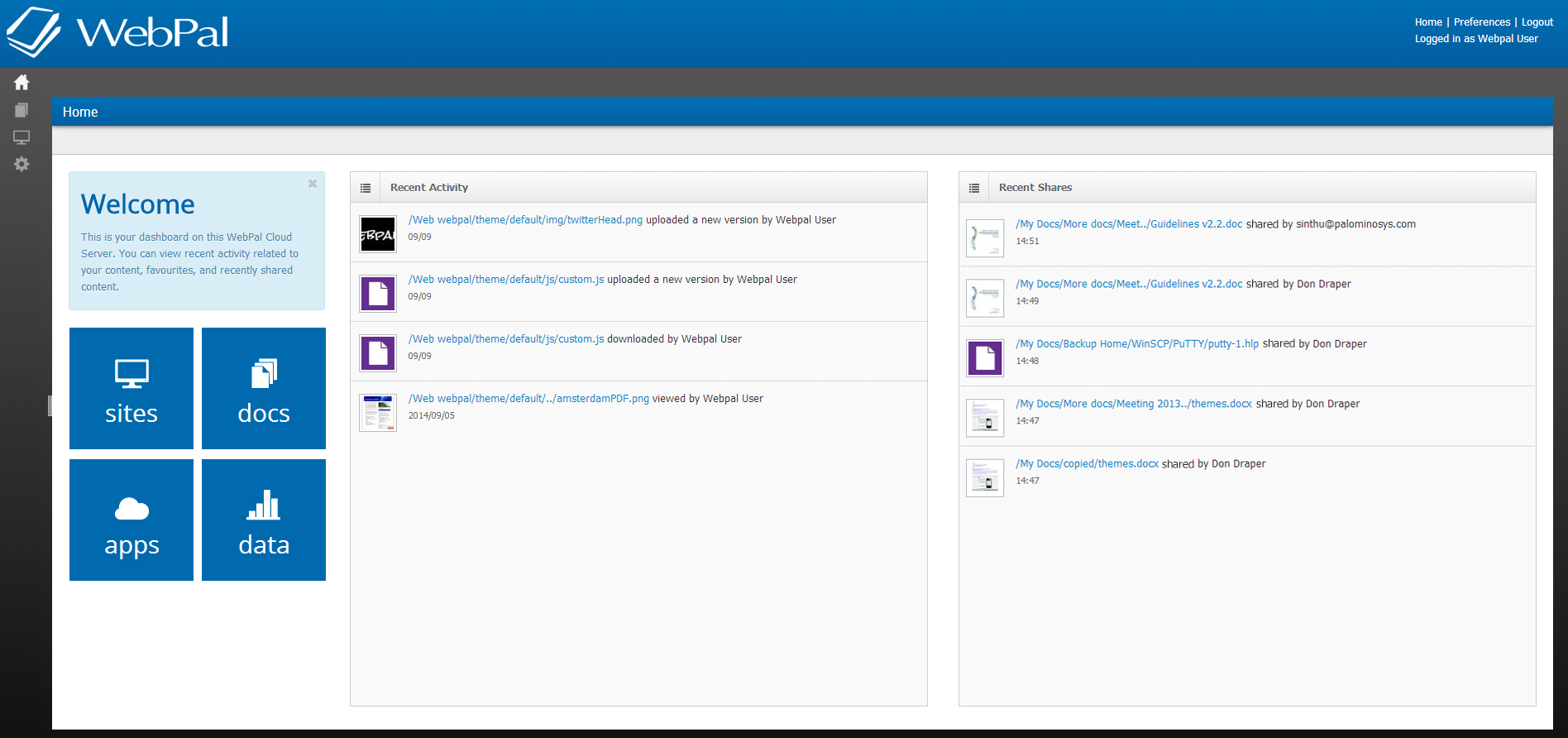Click the Recent Activity list icon
The image size is (1568, 738).
point(366,188)
